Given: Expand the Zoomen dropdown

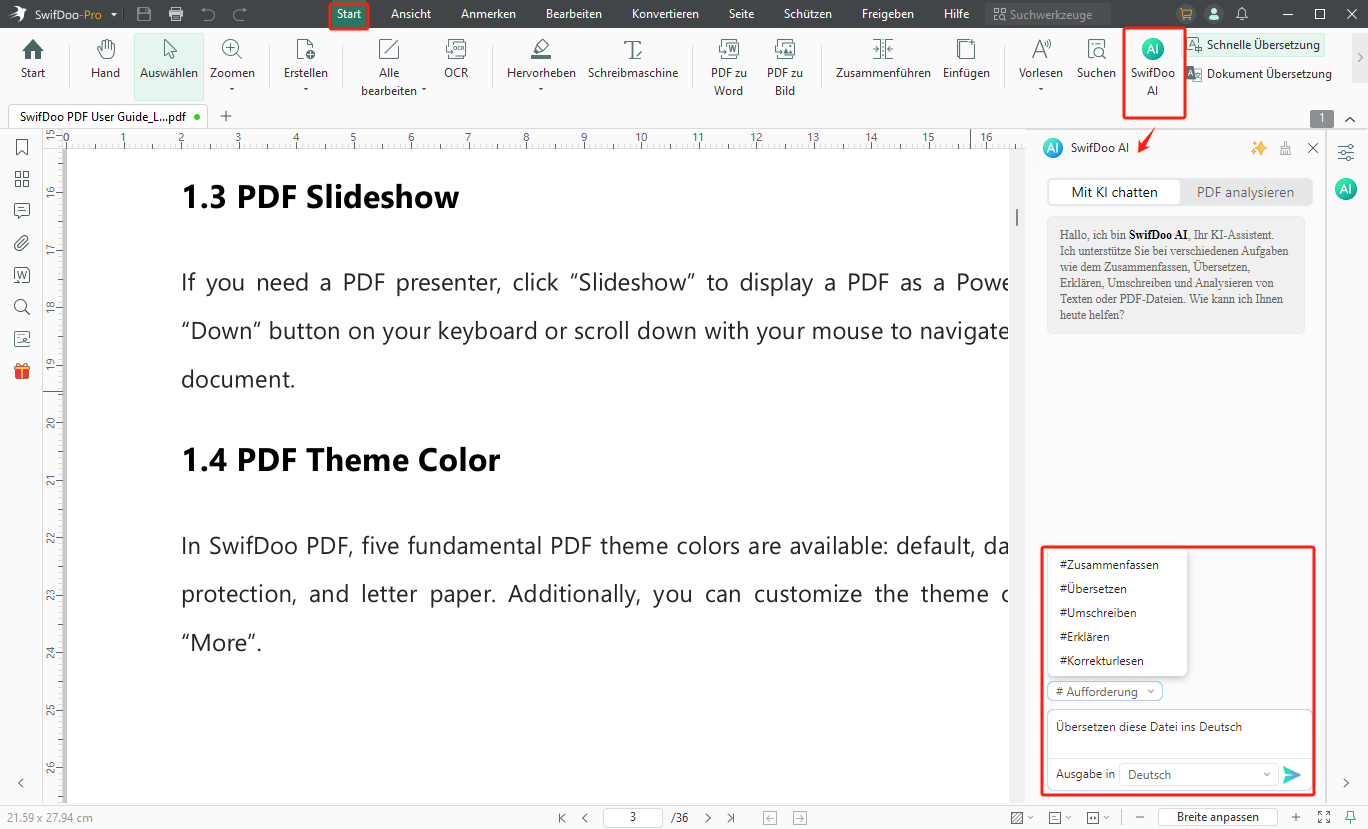Looking at the screenshot, I should (x=232, y=89).
